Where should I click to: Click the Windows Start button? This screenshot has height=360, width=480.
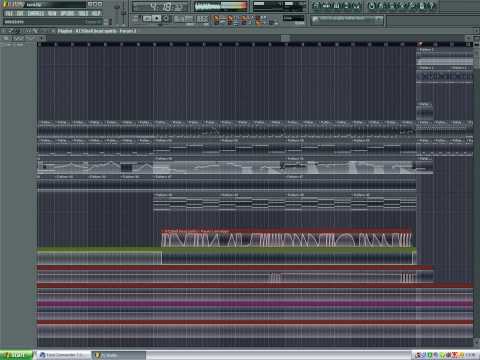click(x=16, y=355)
